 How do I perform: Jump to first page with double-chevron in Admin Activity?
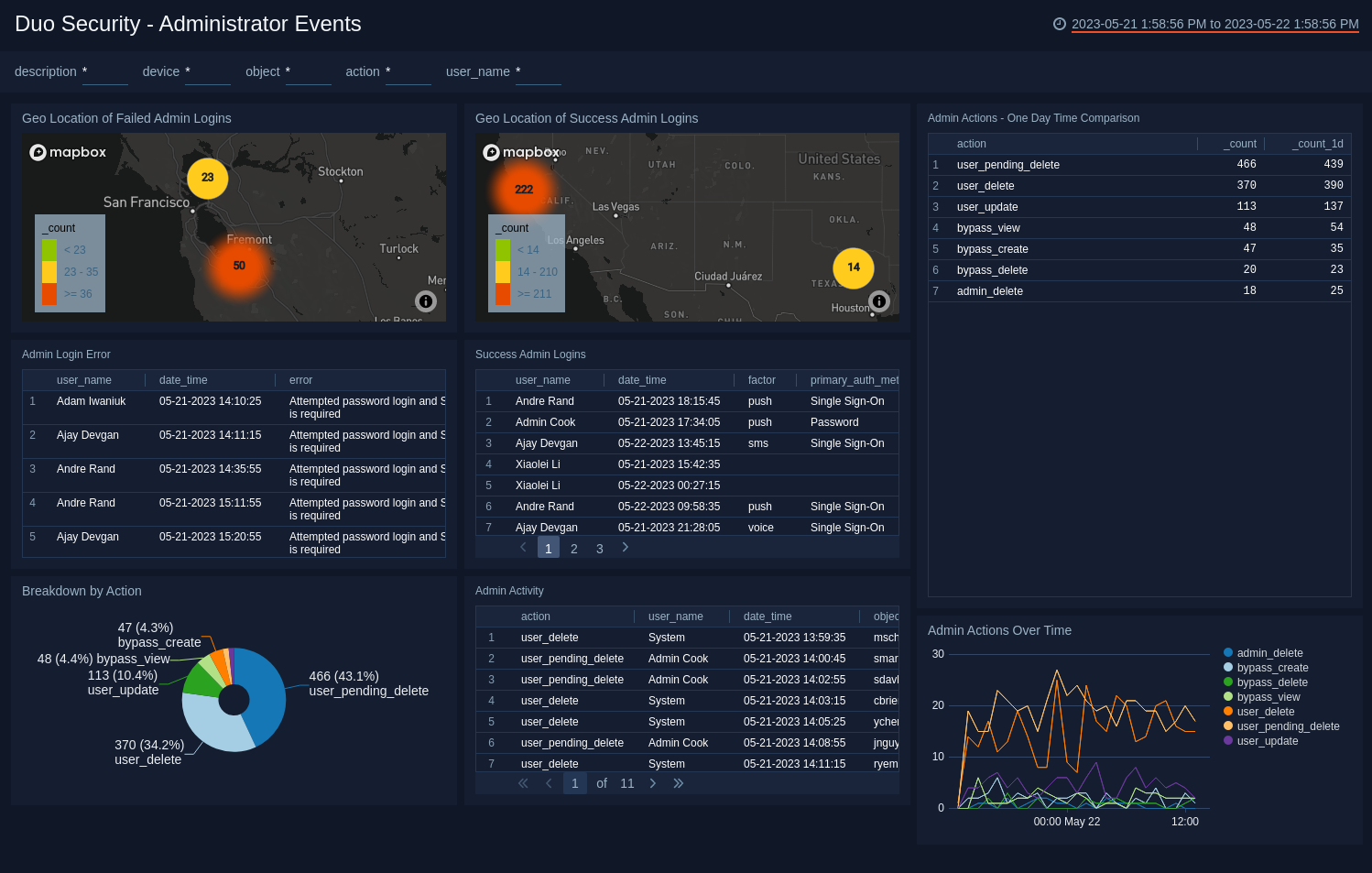pos(523,783)
